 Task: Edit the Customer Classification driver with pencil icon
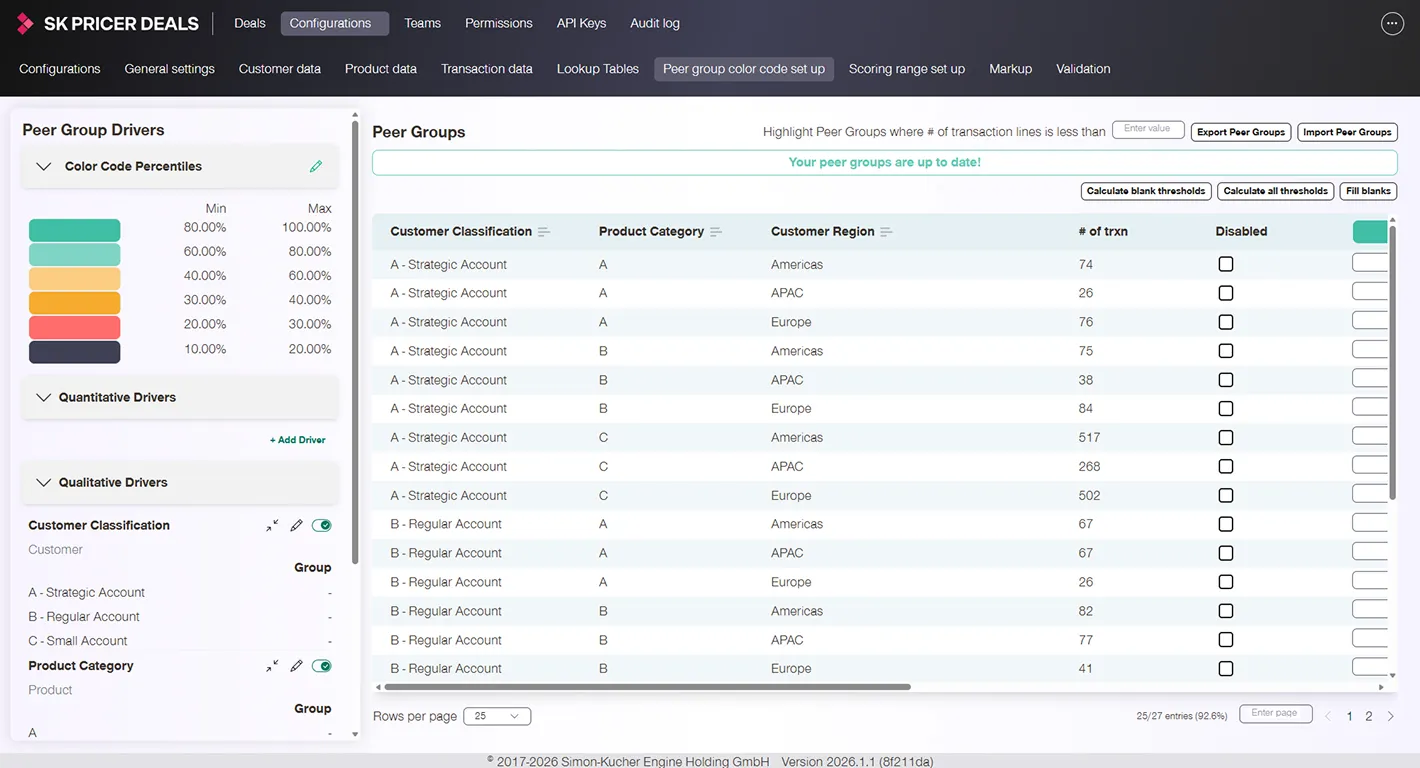point(296,526)
